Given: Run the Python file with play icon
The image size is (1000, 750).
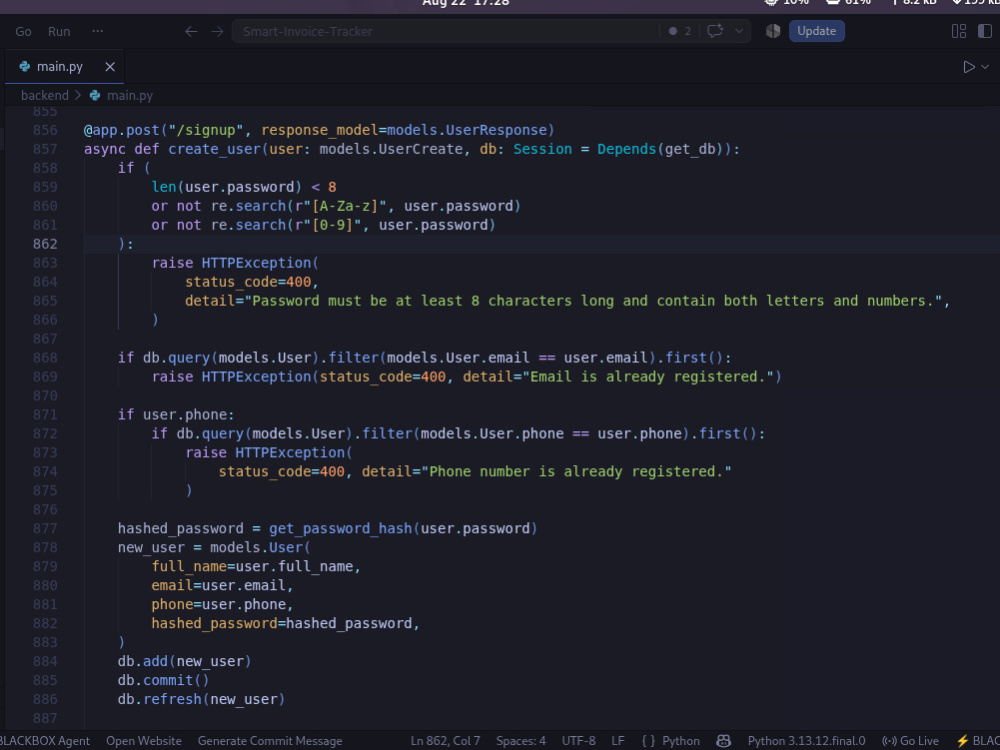Looking at the screenshot, I should tap(969, 67).
